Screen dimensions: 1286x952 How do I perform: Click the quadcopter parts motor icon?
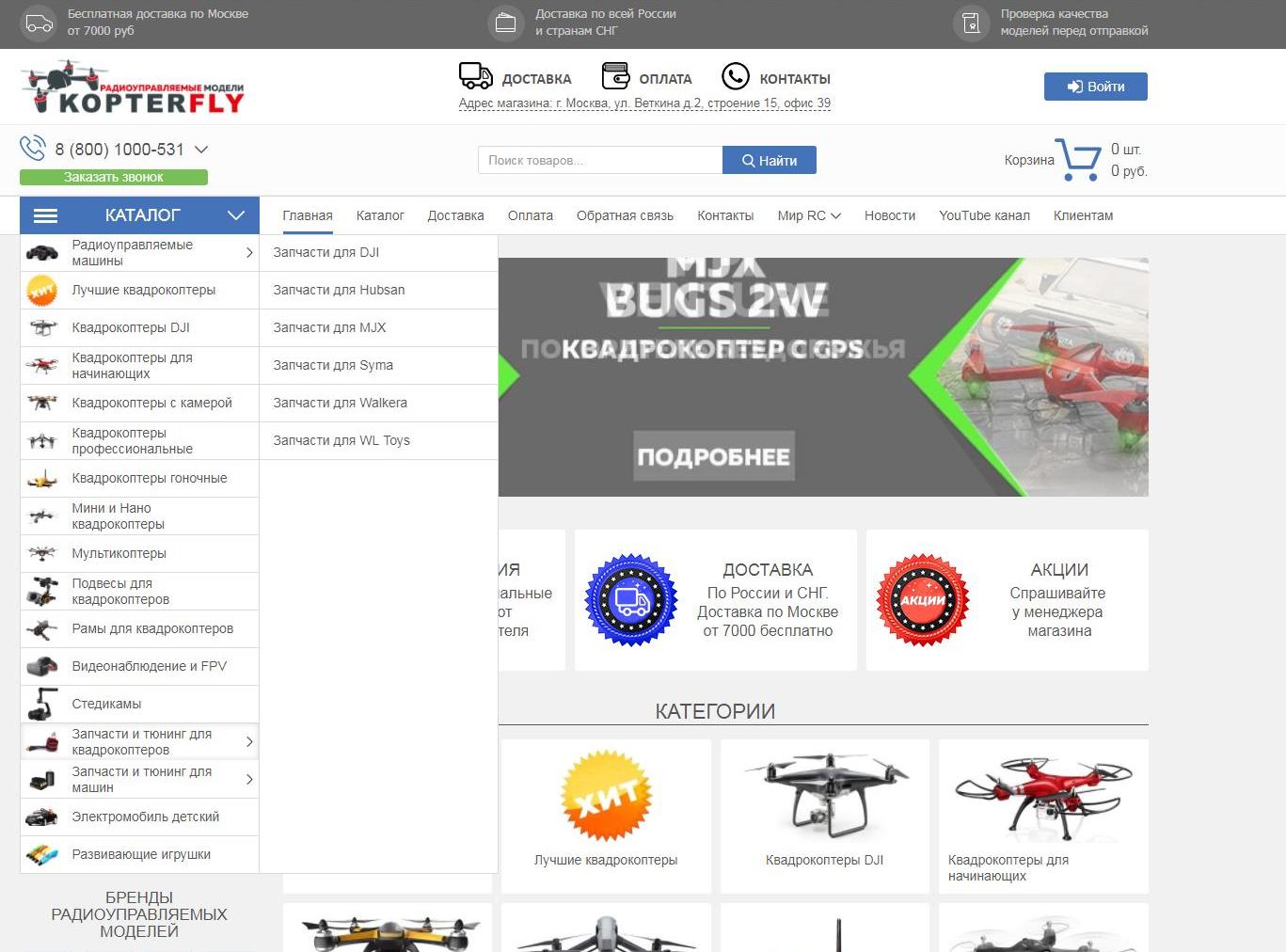(x=42, y=742)
